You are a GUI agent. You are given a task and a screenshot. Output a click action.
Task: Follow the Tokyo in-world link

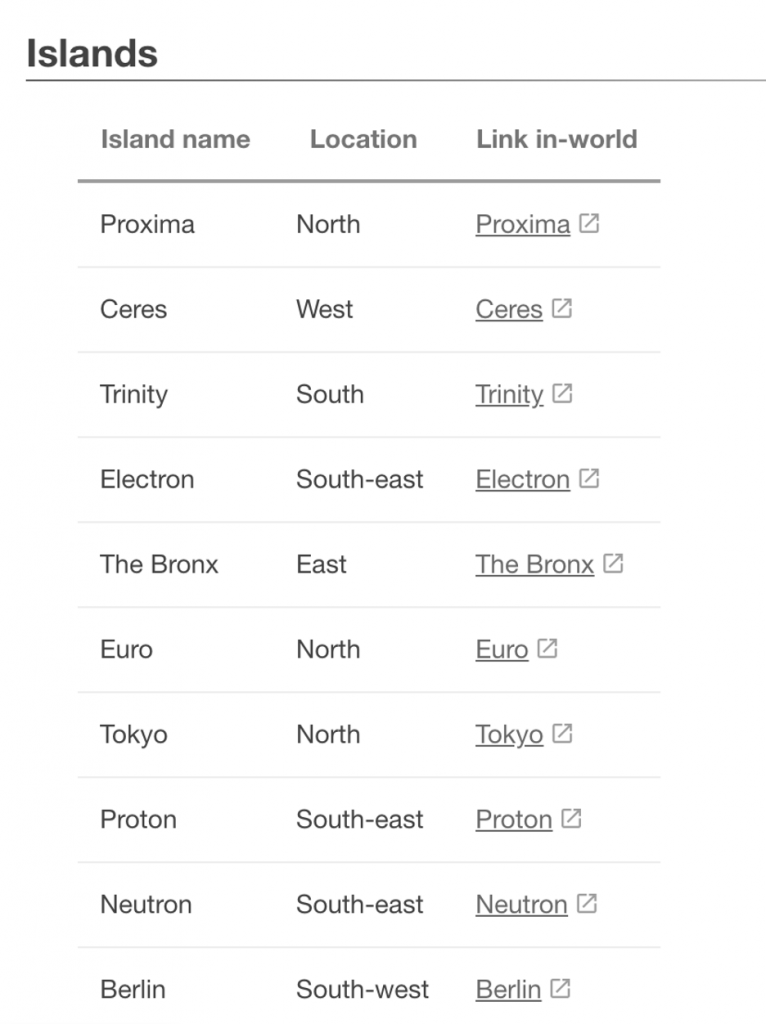coord(509,735)
